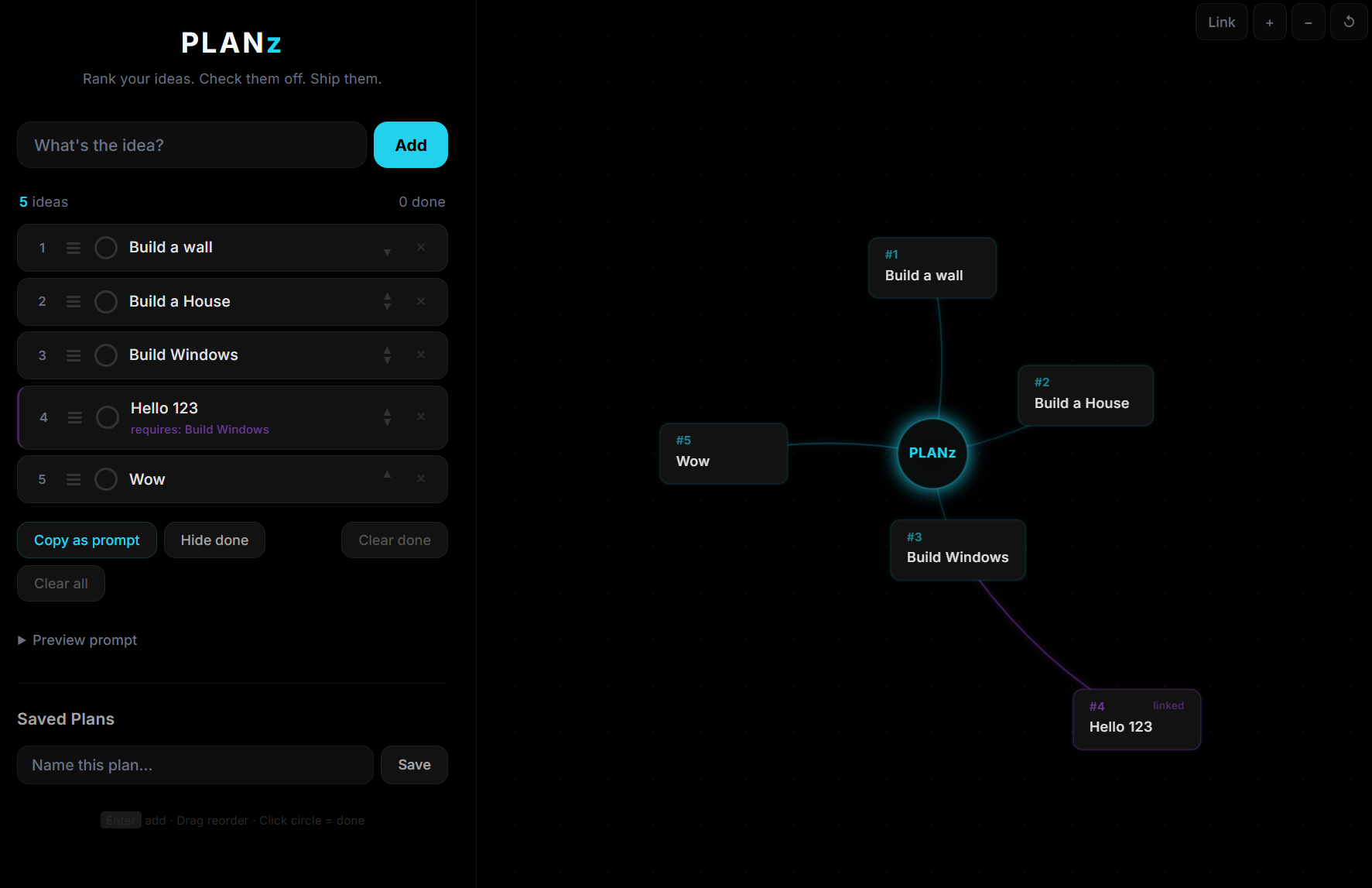Check off the 'Build Windows' circle
The image size is (1372, 888).
click(106, 355)
